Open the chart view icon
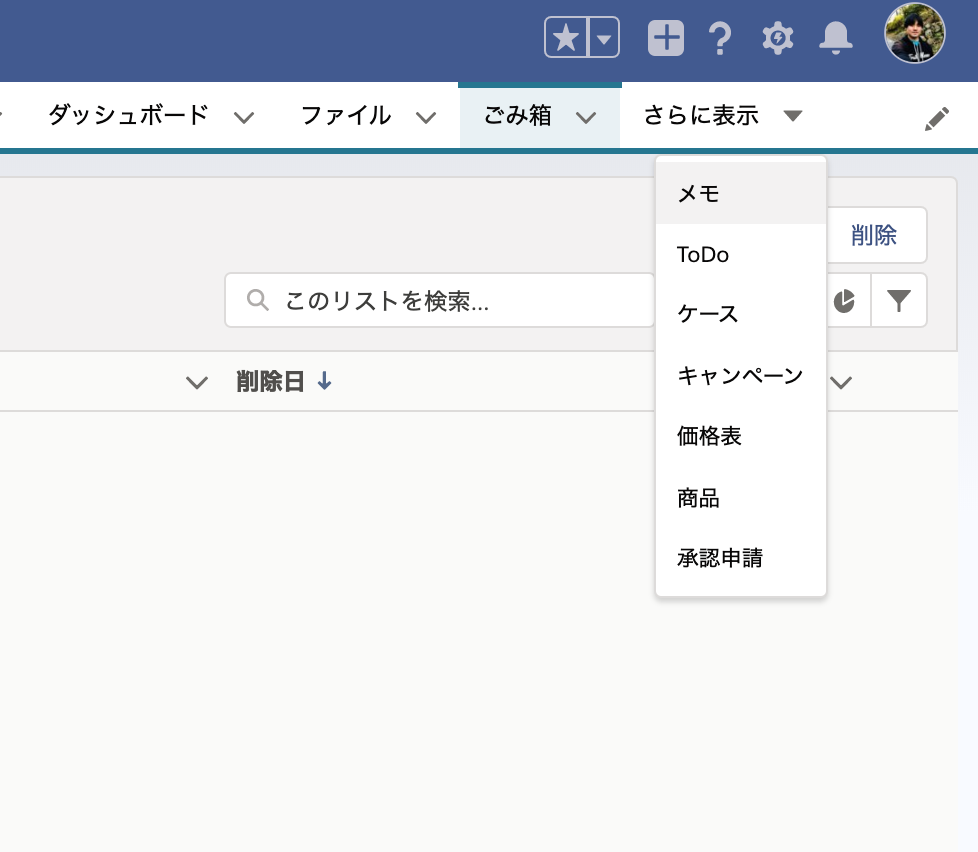 pyautogui.click(x=844, y=300)
